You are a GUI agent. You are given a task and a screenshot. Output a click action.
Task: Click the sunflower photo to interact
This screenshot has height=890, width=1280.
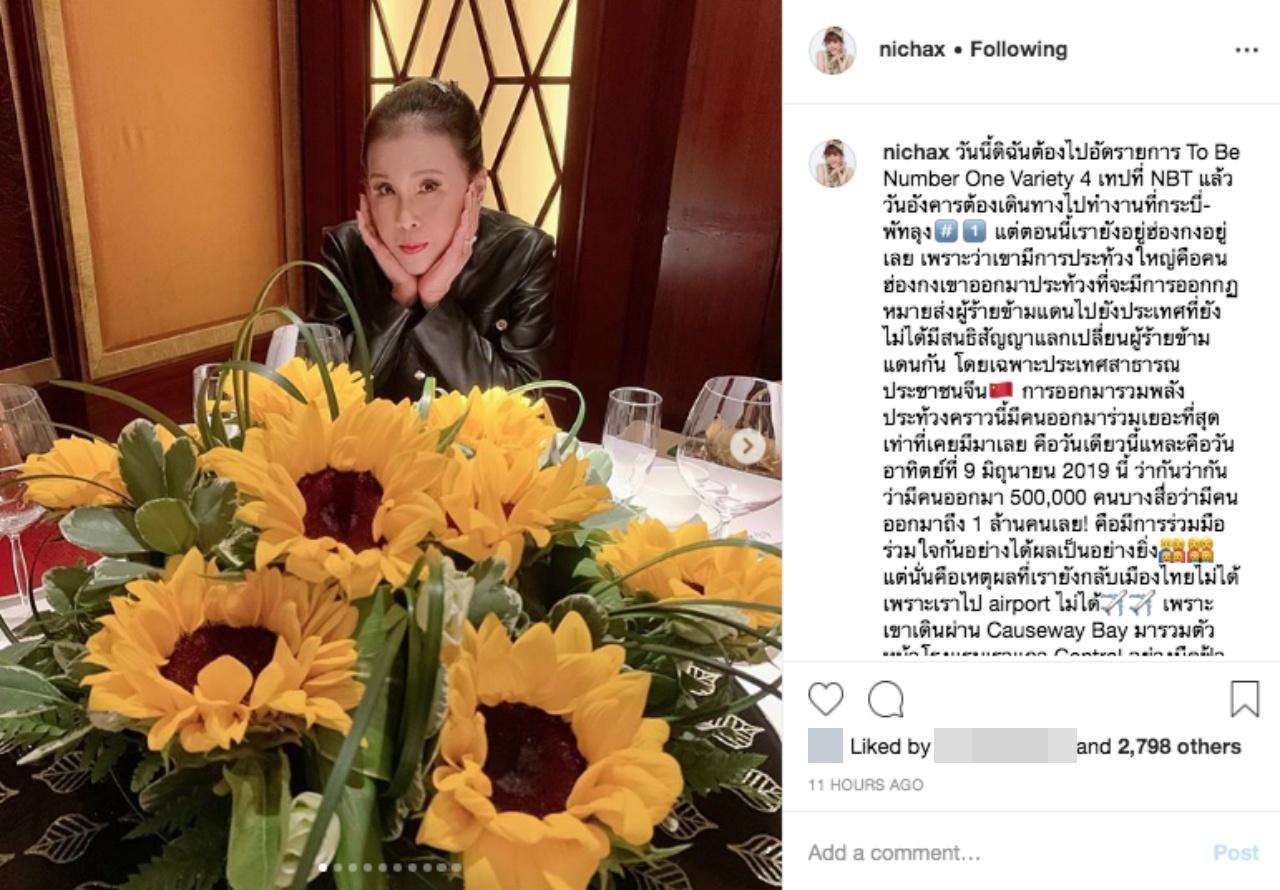[391, 445]
